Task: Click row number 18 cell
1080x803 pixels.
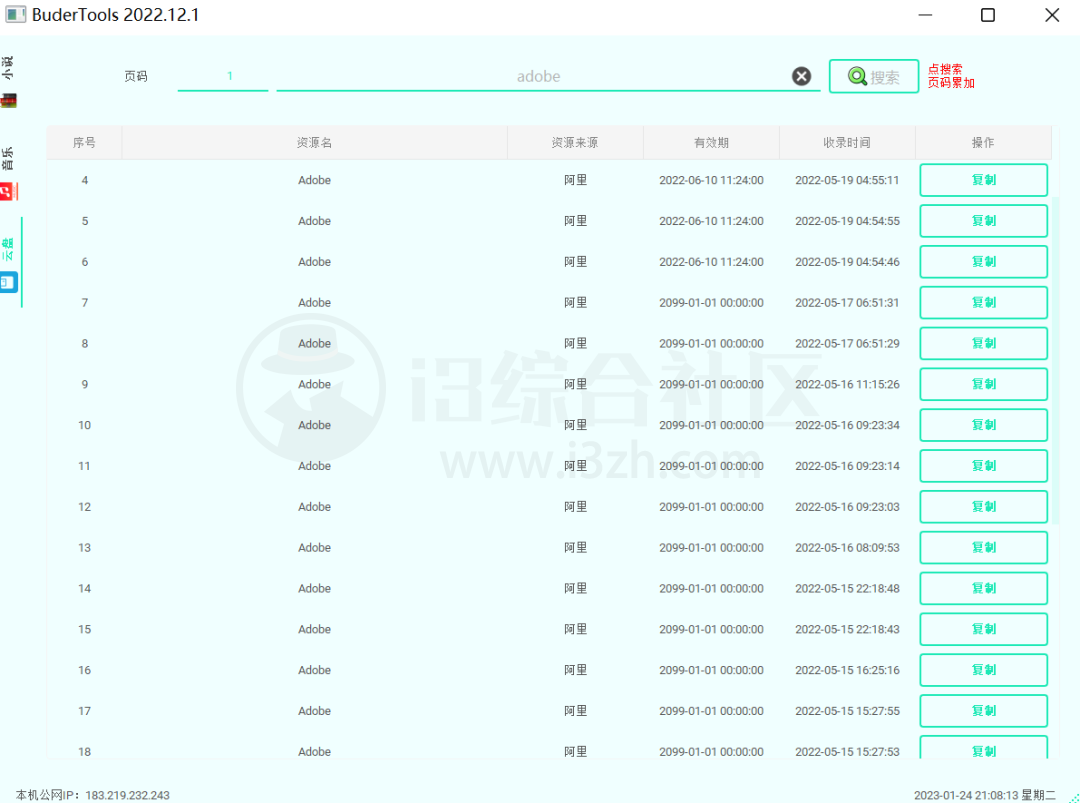Action: click(84, 751)
